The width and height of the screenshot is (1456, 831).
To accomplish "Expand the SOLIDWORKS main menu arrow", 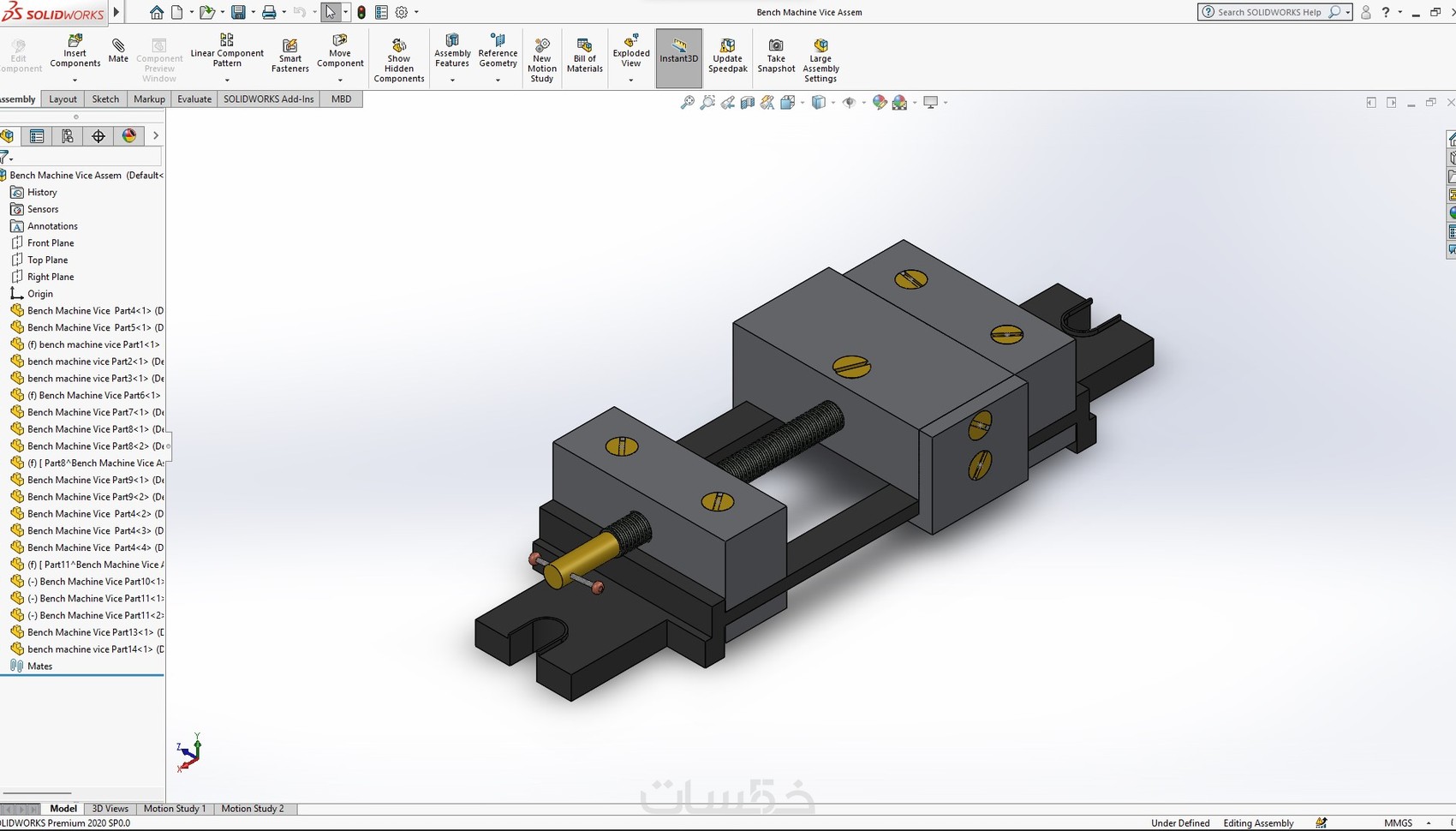I will click(x=116, y=12).
